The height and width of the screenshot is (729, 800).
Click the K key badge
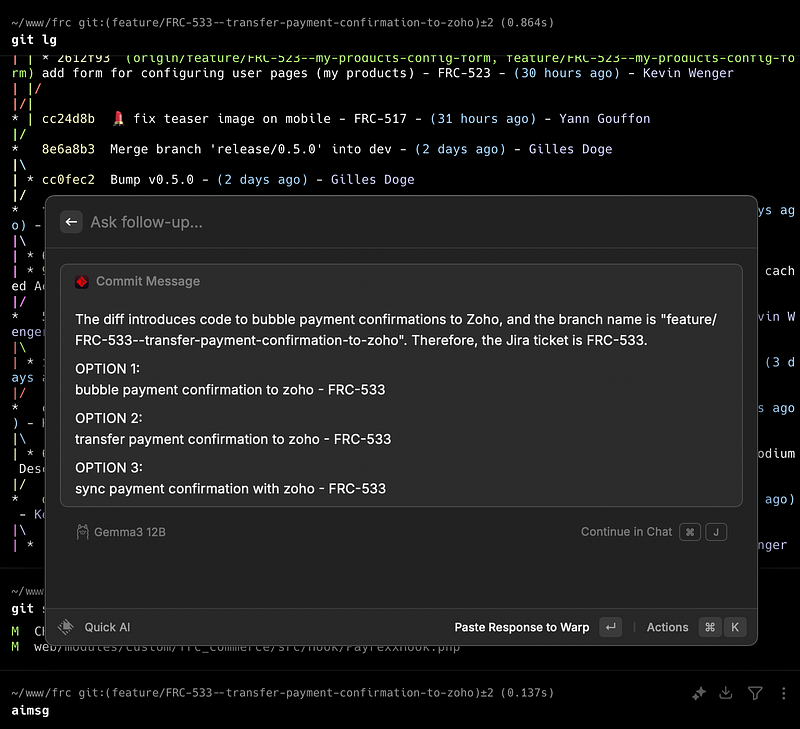click(735, 627)
